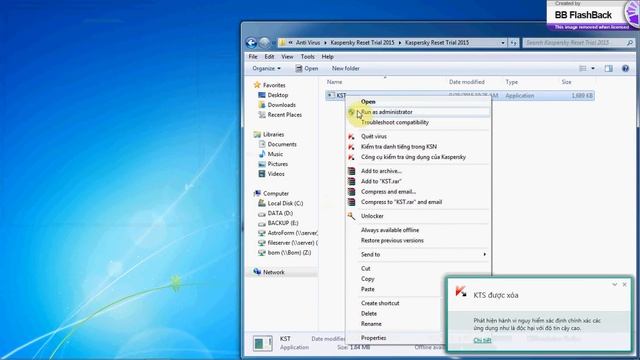Select DATA (D:) drive in sidebar
This screenshot has width=640, height=360.
tap(280, 213)
